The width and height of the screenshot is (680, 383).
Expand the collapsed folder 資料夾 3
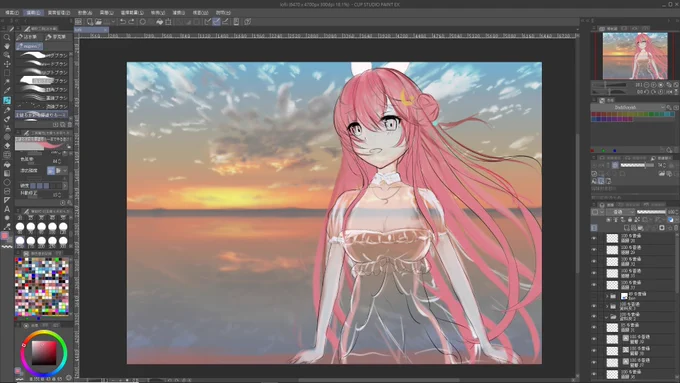(x=607, y=306)
